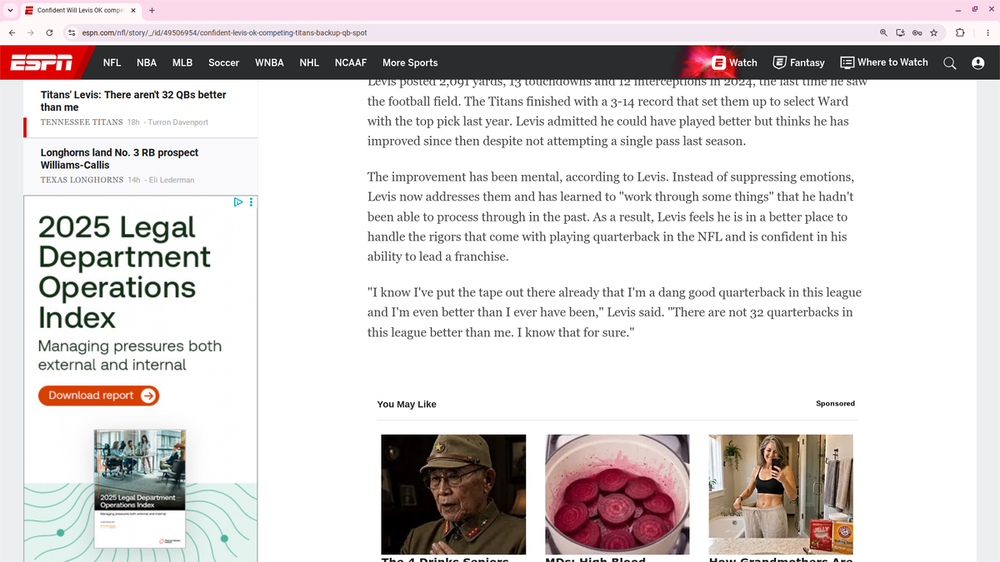
Task: Open the NHL navigation menu
Action: click(309, 63)
